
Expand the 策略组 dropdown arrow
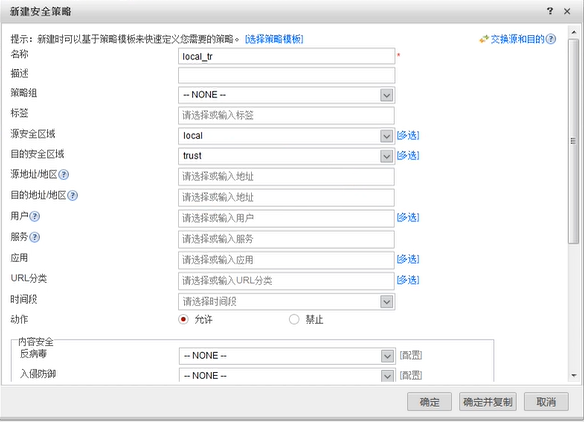387,95
